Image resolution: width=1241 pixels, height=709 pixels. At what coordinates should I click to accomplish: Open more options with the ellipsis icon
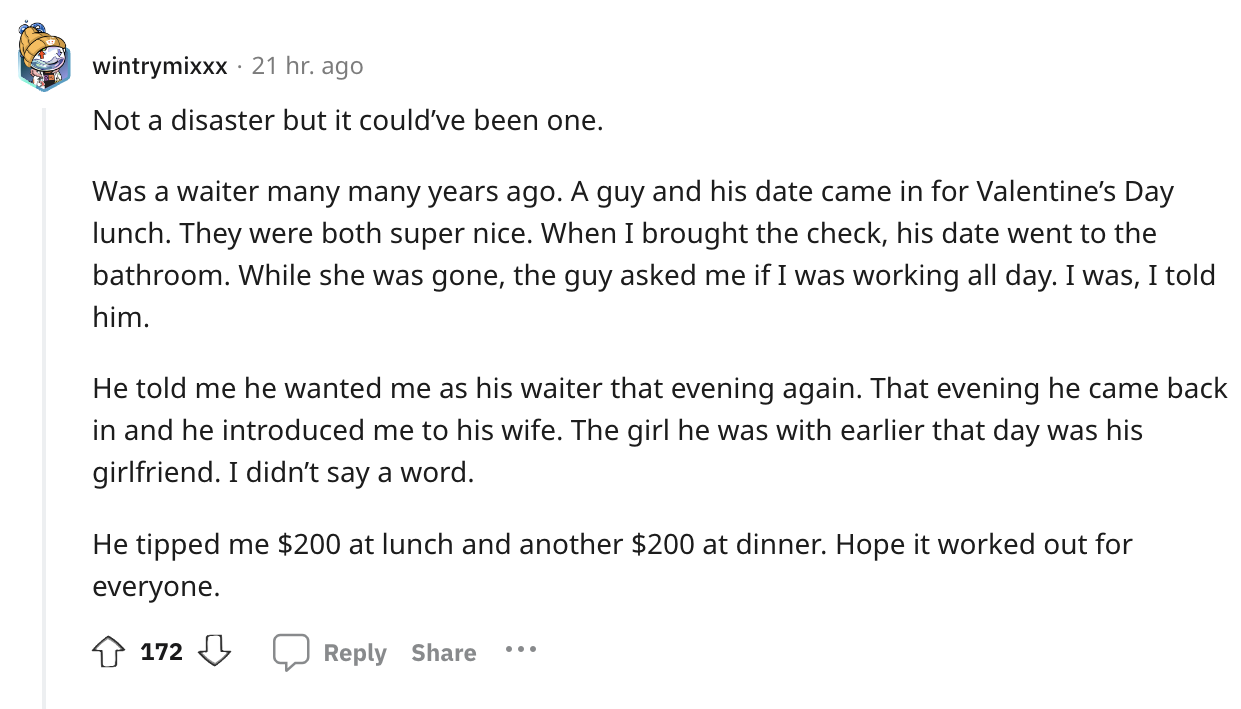(x=521, y=649)
